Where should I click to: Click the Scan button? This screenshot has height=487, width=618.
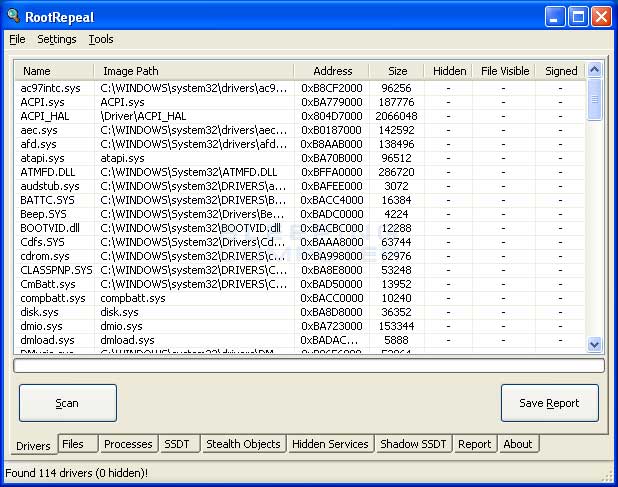point(68,403)
